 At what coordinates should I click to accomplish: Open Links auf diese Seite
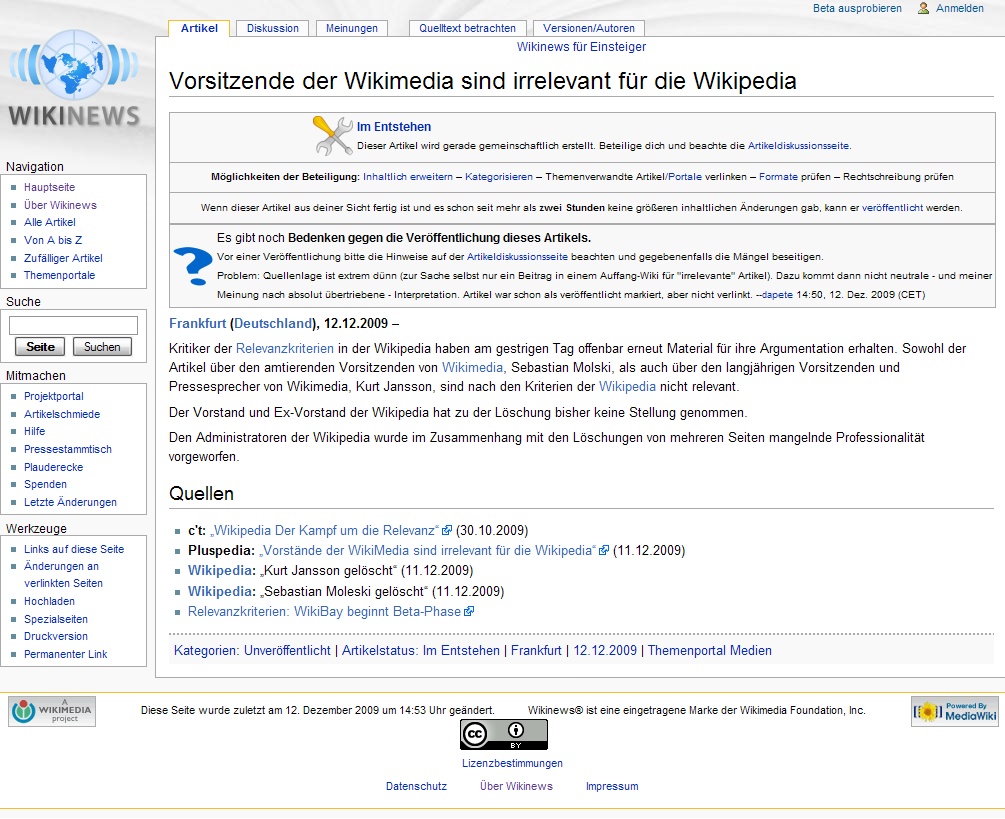click(74, 549)
